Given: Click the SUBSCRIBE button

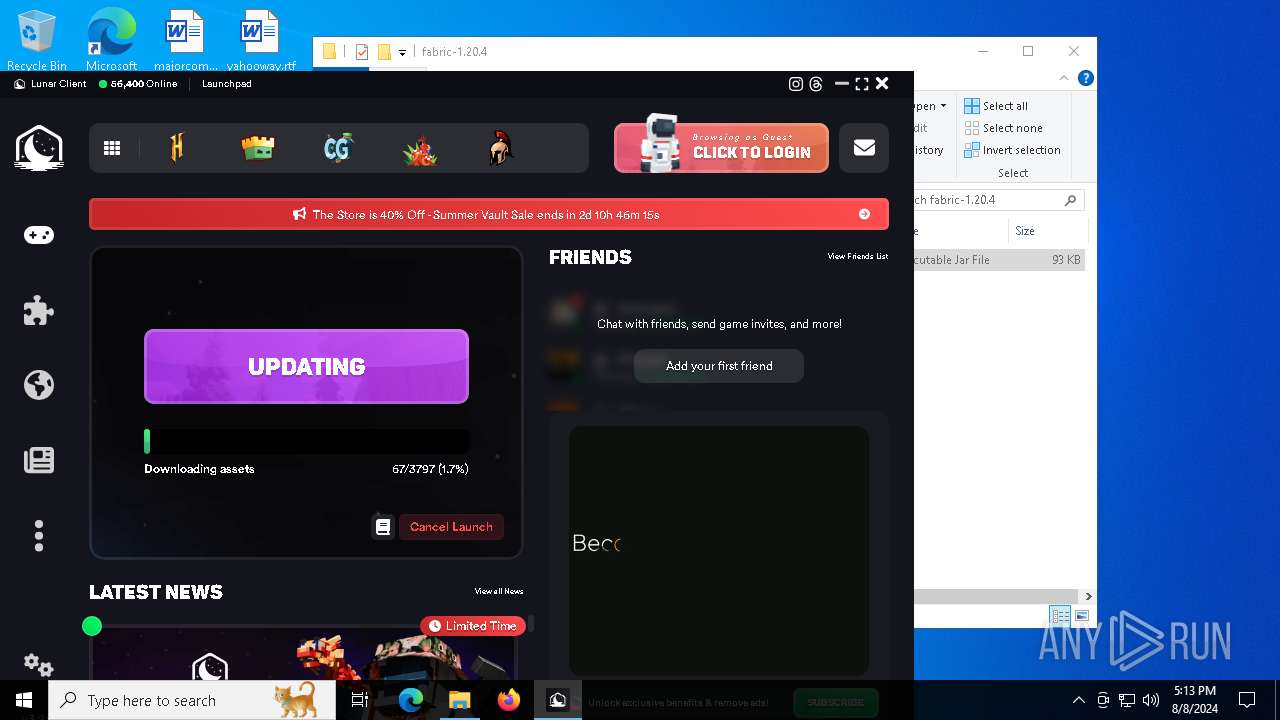Looking at the screenshot, I should 836,702.
